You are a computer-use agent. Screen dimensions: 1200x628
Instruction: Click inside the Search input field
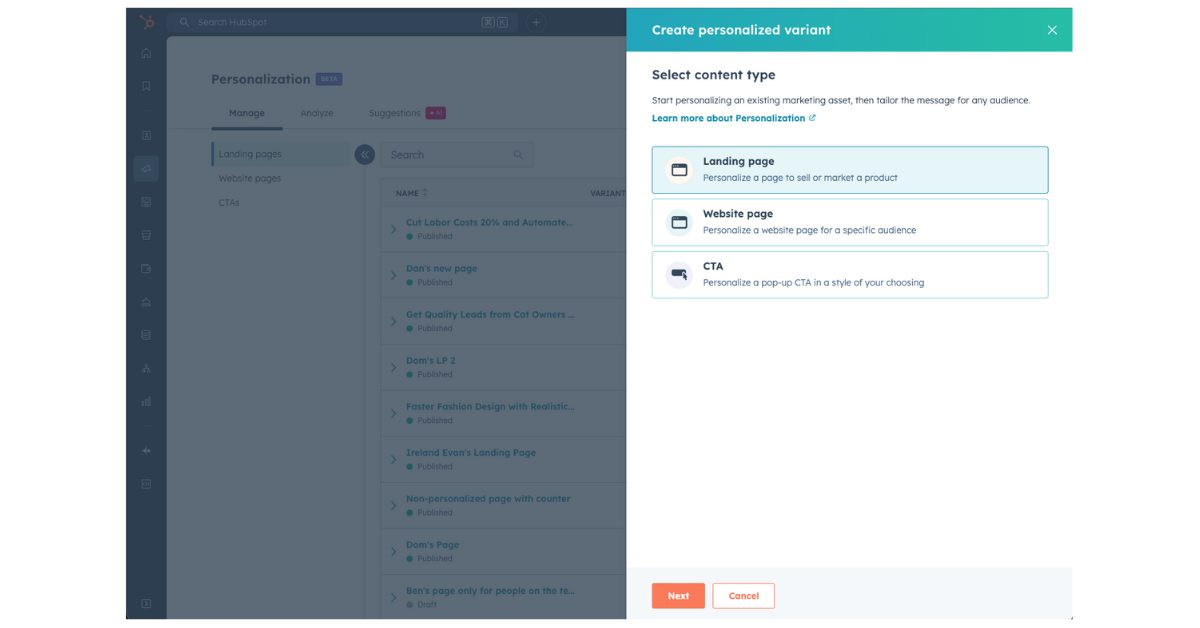coord(440,155)
